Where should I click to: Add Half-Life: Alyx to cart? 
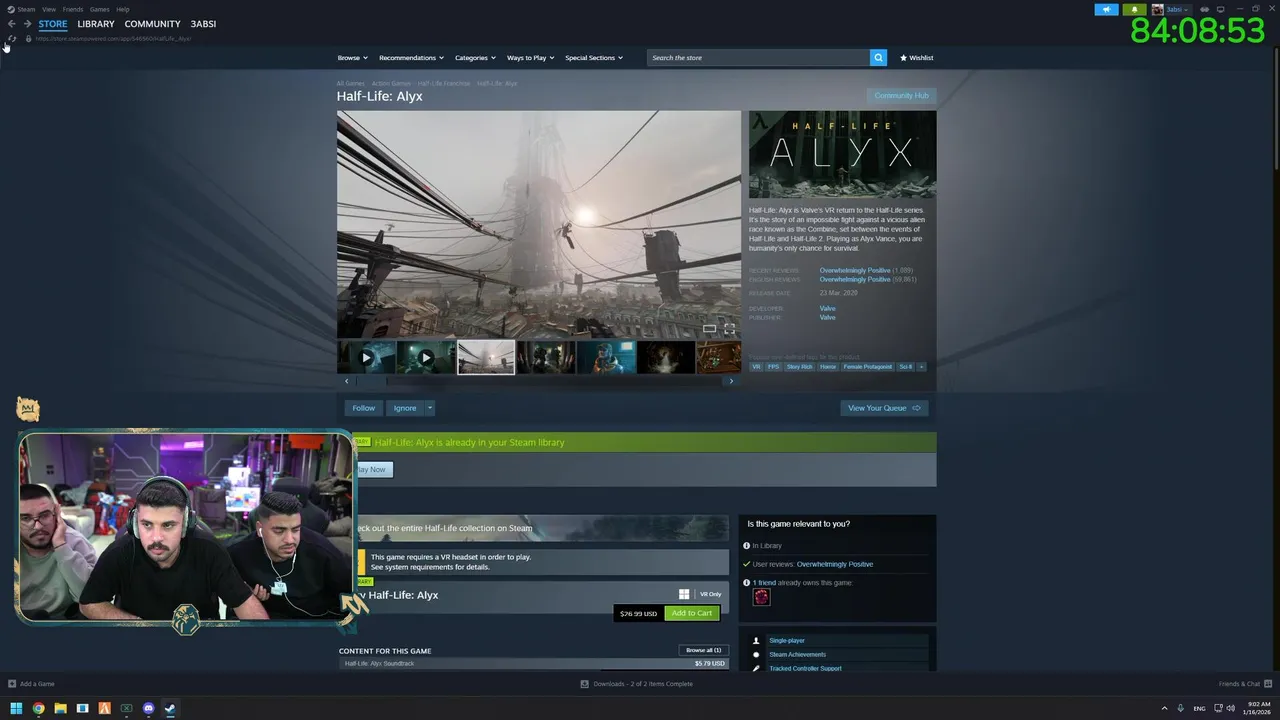click(692, 613)
